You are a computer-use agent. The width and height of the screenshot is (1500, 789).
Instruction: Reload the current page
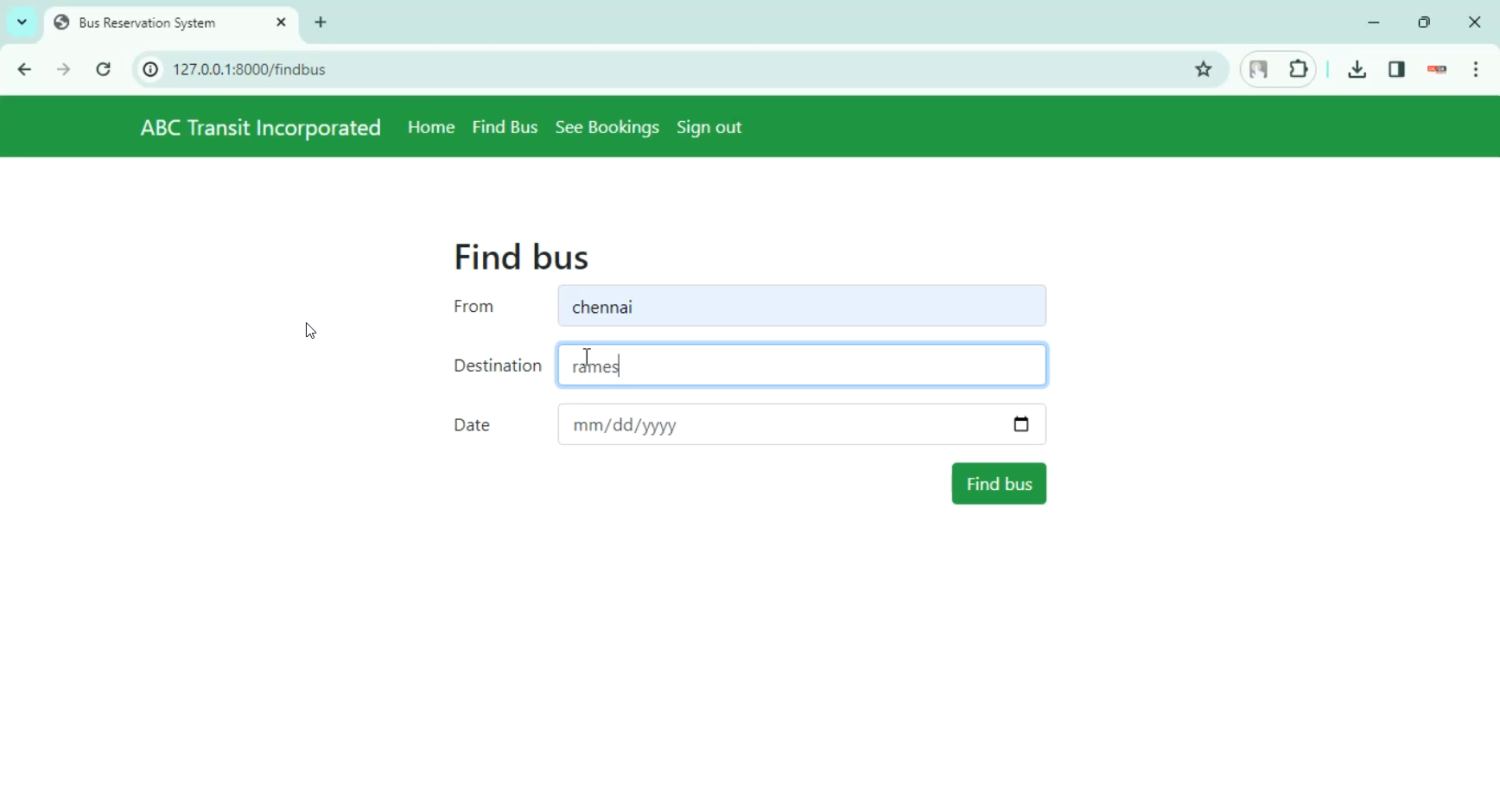pos(103,69)
